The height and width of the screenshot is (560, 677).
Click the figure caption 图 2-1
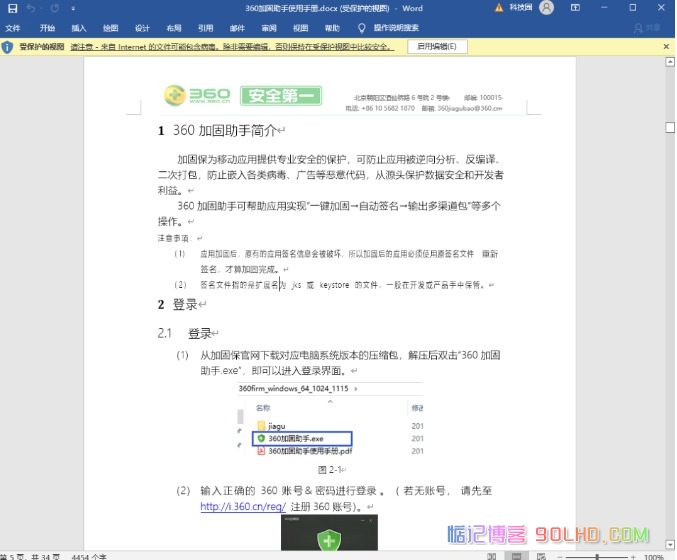click(330, 470)
